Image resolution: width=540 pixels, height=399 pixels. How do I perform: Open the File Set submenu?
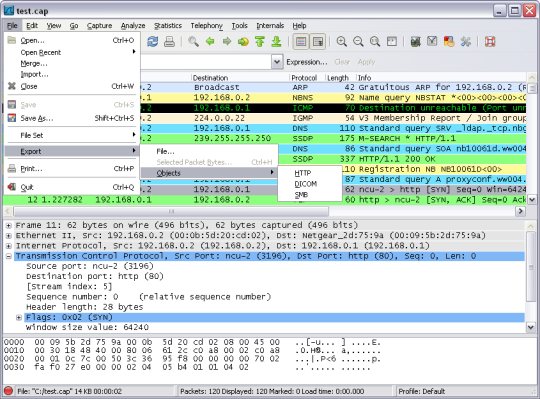tap(72, 135)
